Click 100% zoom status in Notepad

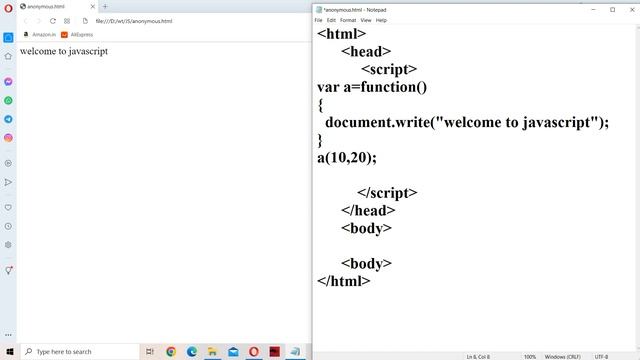pos(530,357)
